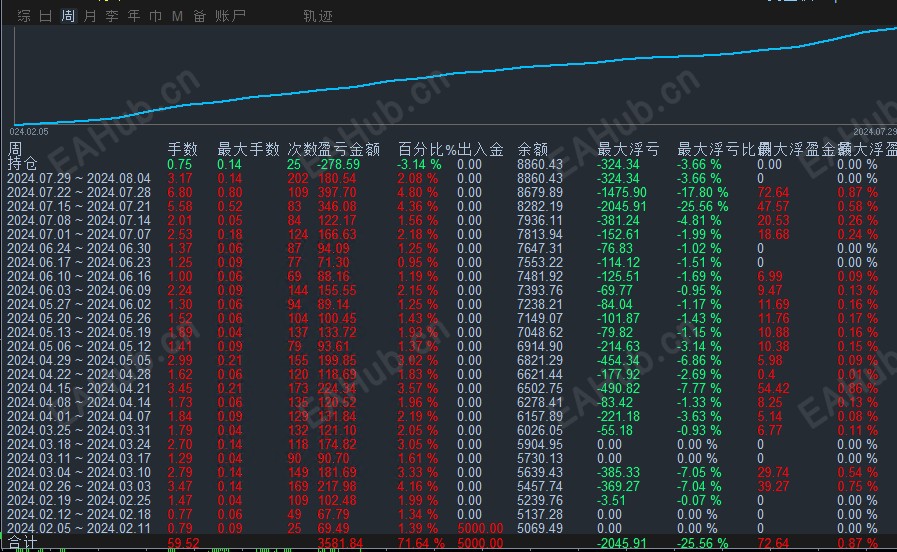
Task: Sort by the 余额 column header
Action: coord(532,150)
